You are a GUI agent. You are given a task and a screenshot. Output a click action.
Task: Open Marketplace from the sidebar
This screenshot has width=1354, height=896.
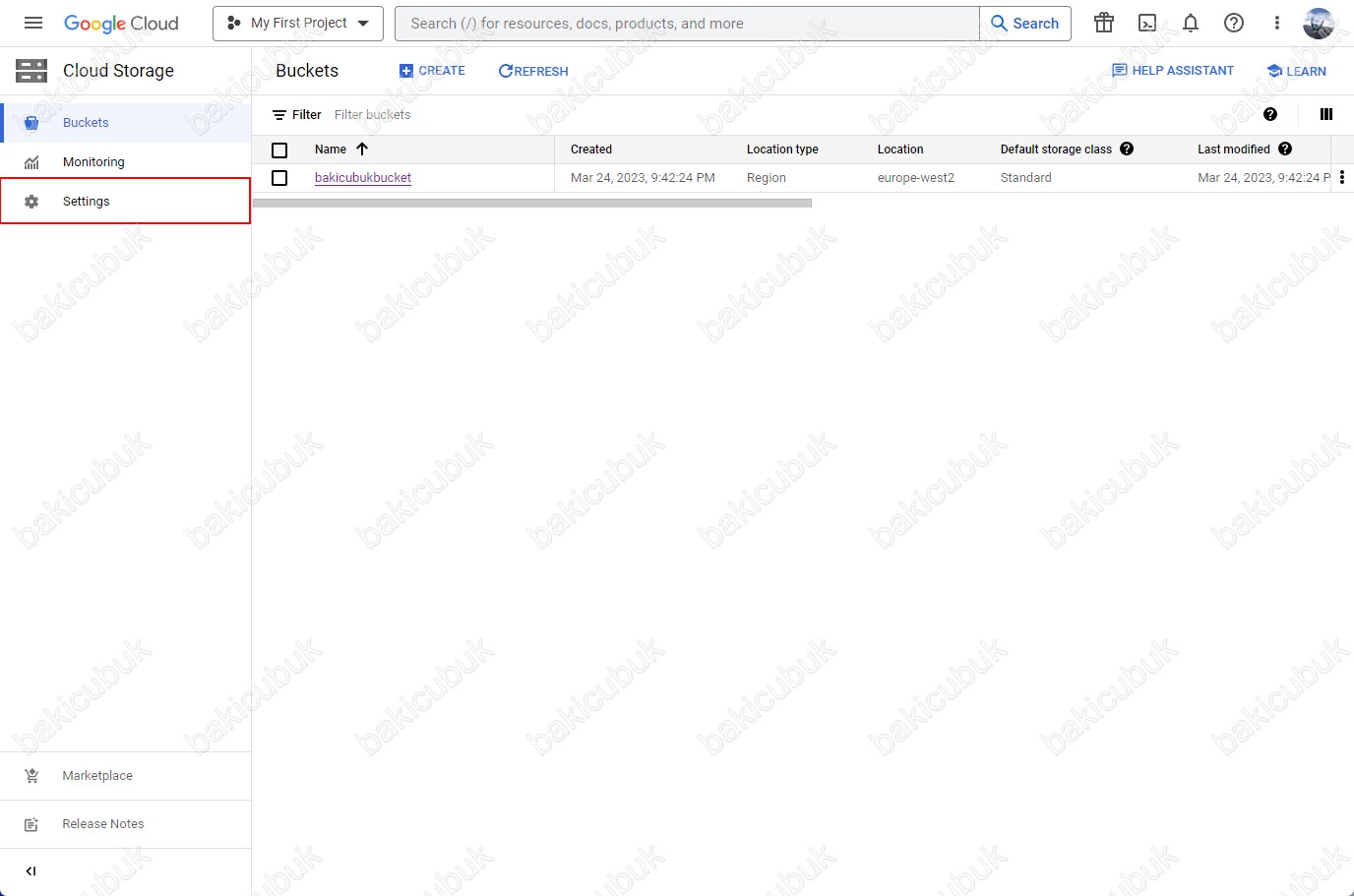[x=126, y=776]
